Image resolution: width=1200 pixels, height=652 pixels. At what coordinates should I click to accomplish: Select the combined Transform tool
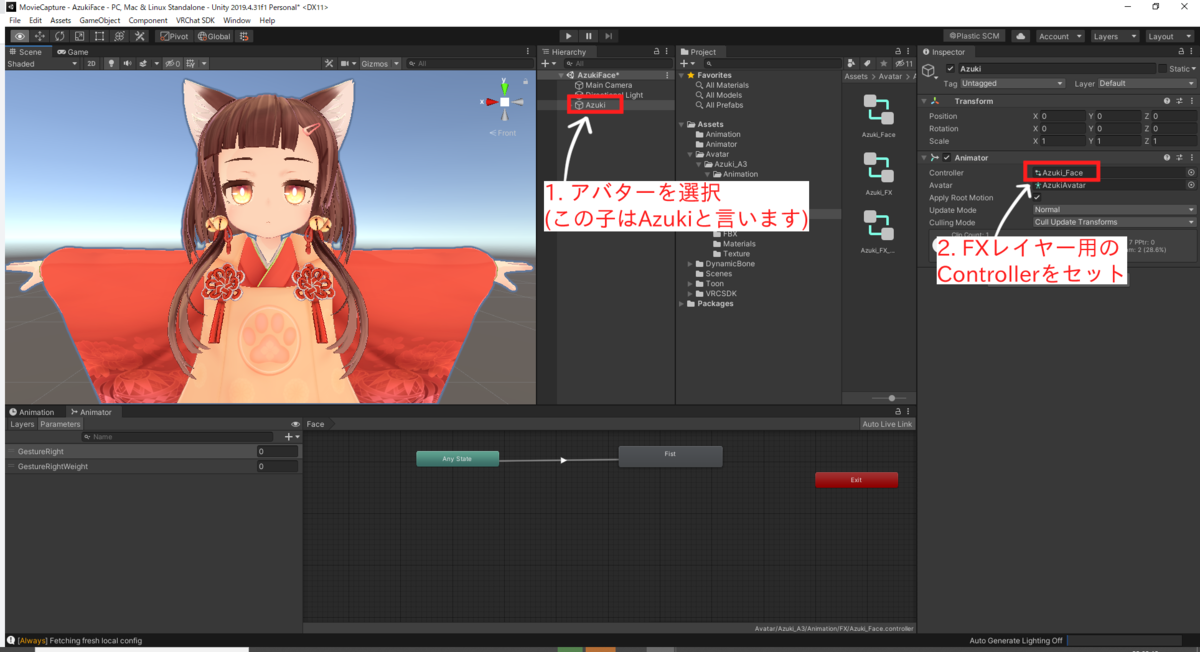(x=119, y=36)
